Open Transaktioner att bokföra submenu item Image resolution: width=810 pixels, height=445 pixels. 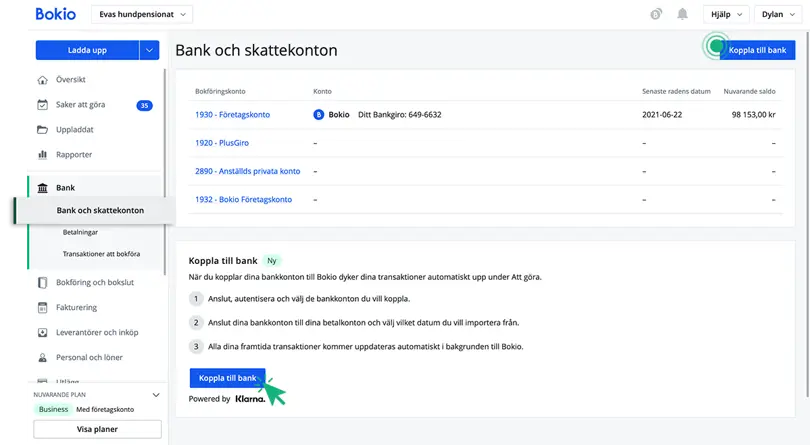[x=101, y=254]
